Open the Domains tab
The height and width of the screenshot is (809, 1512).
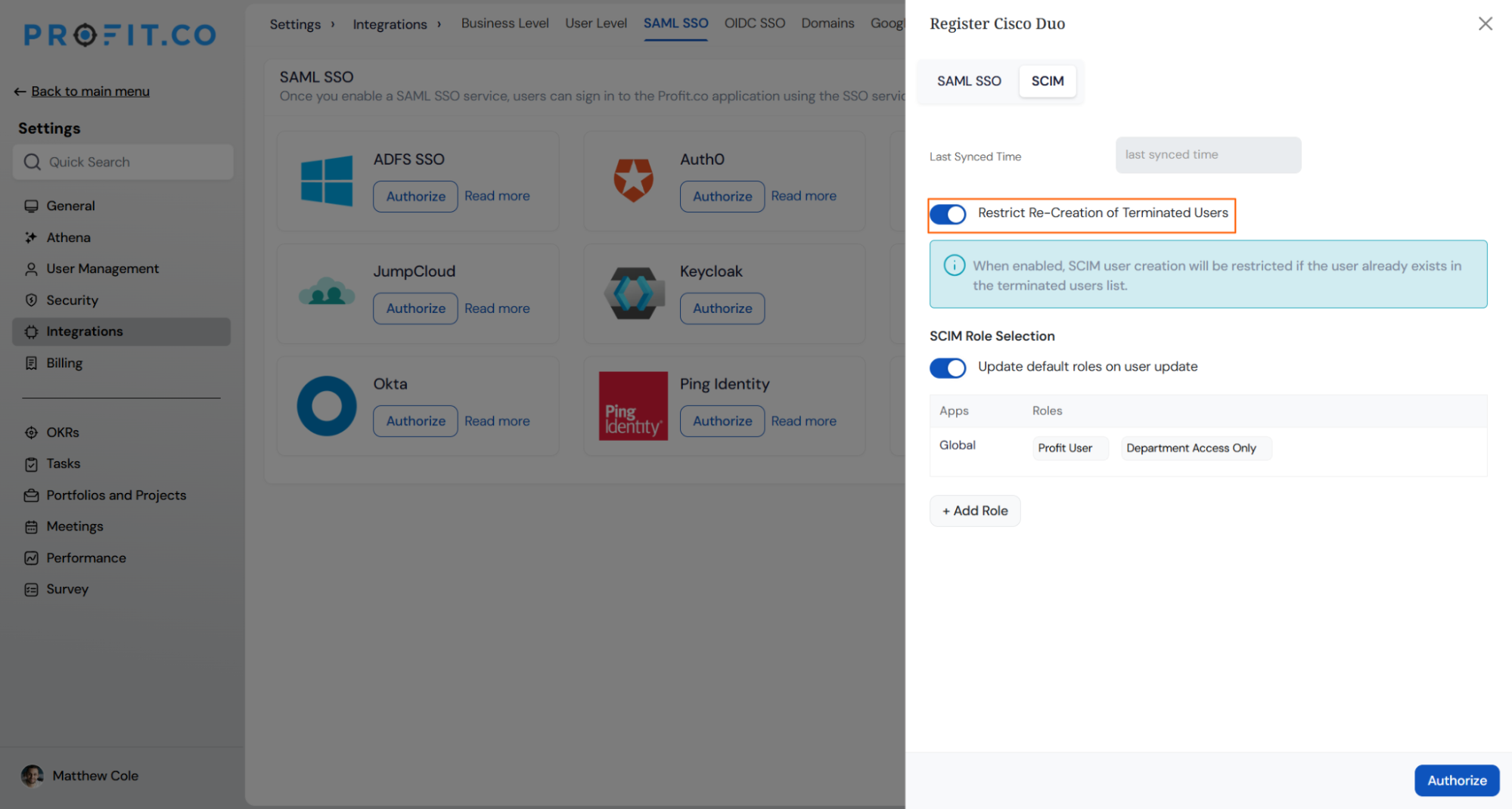point(827,23)
